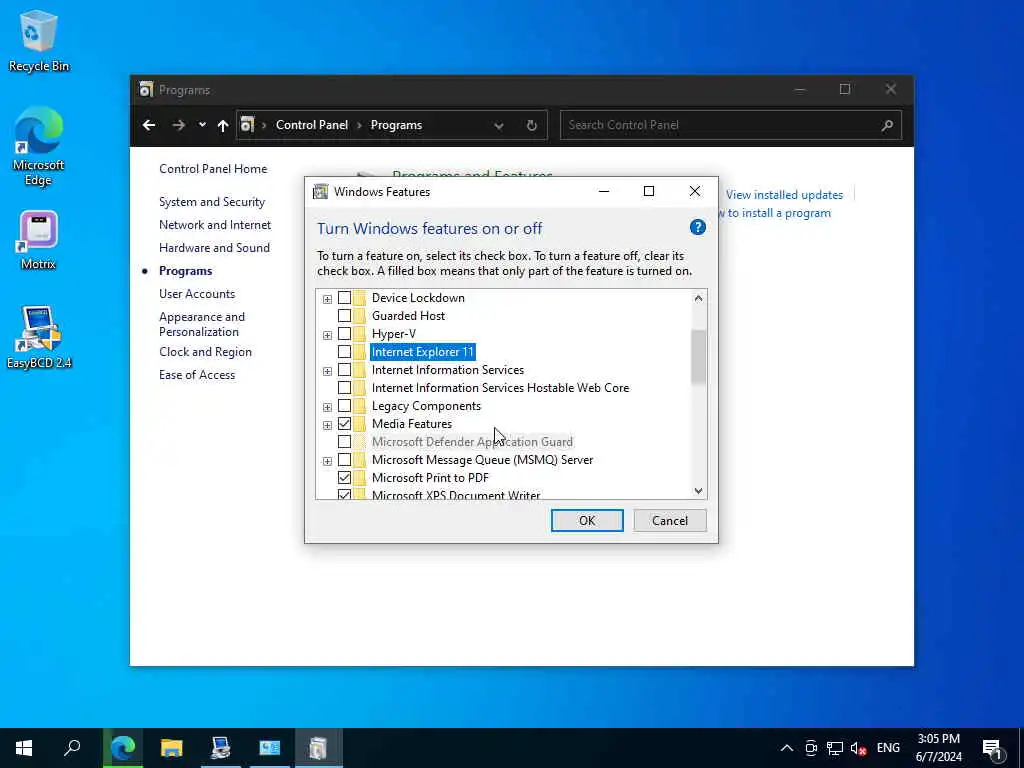Open File Explorer from the taskbar
The height and width of the screenshot is (768, 1024).
(172, 748)
